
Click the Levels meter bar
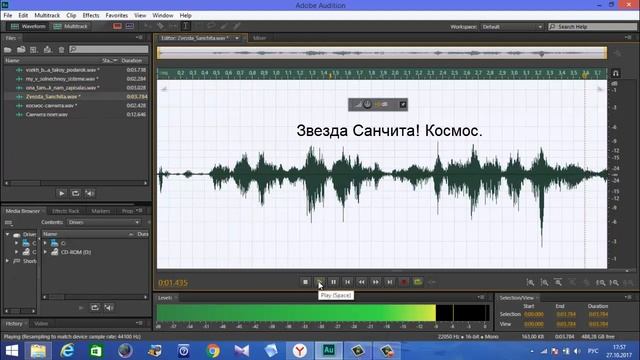coord(323,313)
